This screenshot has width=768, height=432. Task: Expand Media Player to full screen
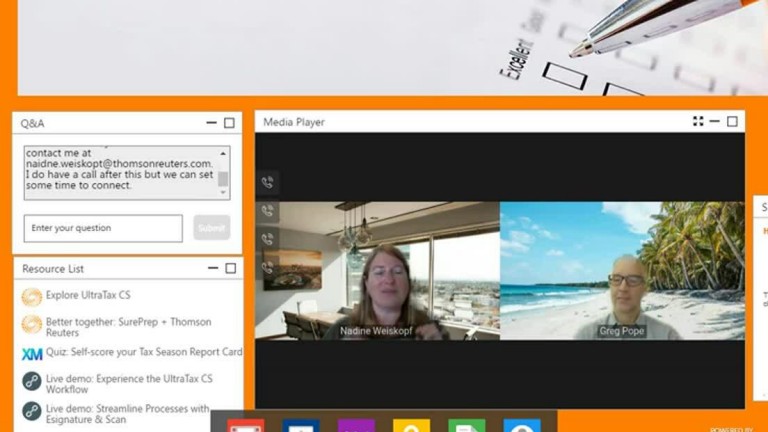[698, 122]
